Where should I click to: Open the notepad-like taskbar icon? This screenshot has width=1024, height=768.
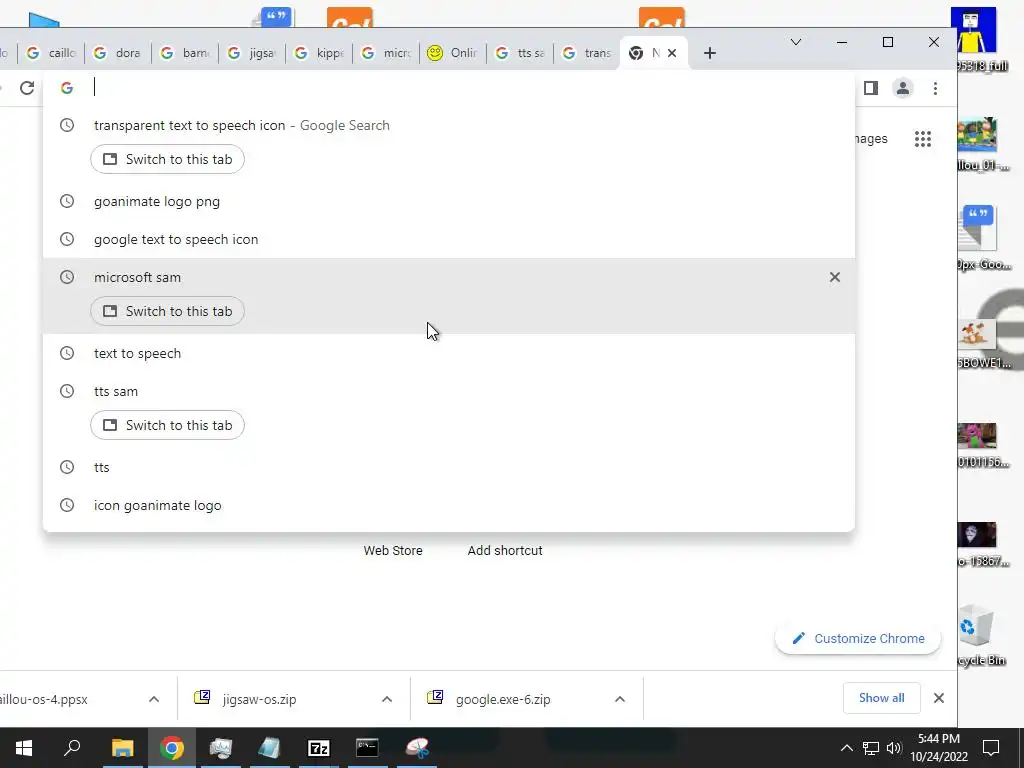269,748
